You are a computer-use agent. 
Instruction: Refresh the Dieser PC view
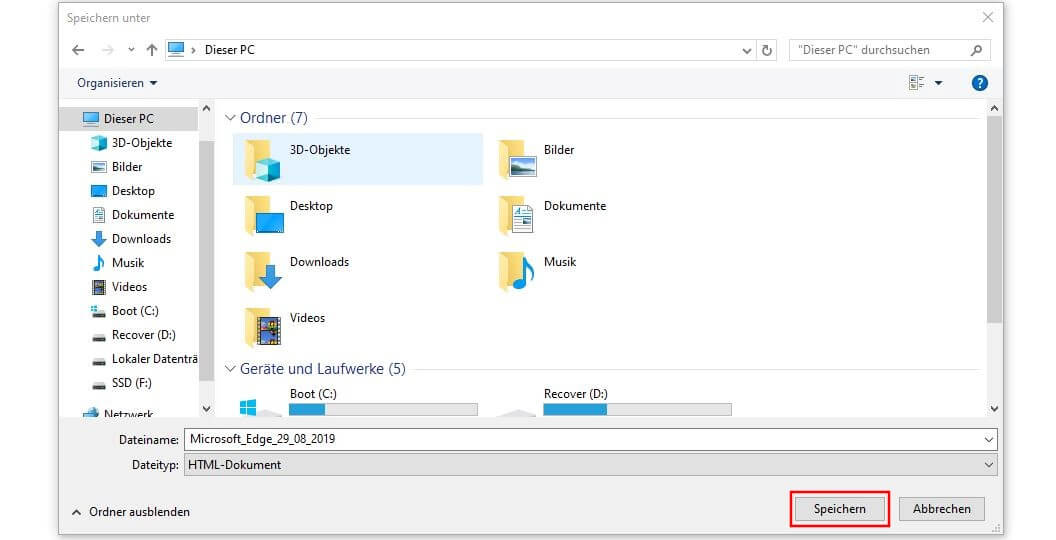pos(766,50)
